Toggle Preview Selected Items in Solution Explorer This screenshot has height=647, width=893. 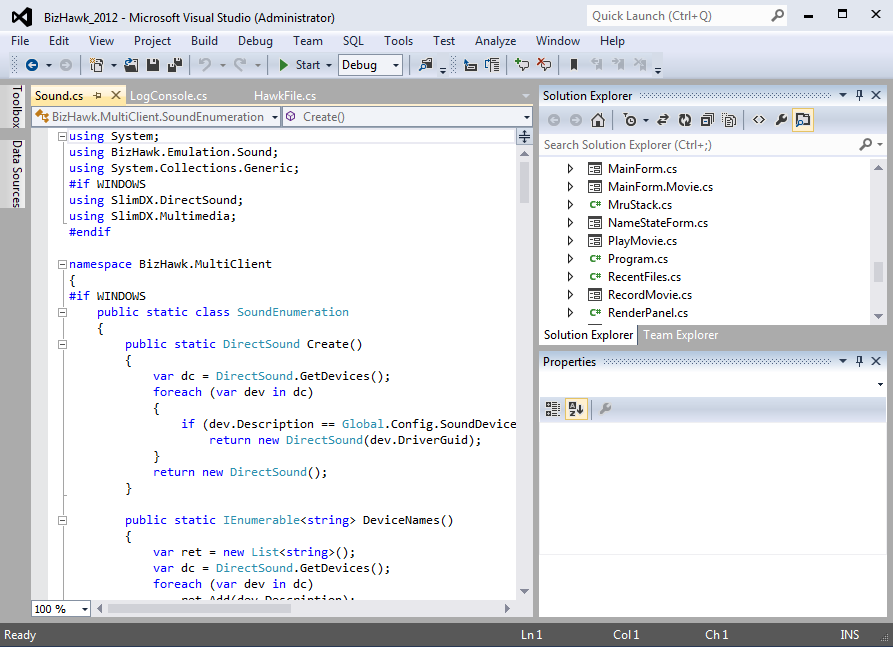[802, 120]
